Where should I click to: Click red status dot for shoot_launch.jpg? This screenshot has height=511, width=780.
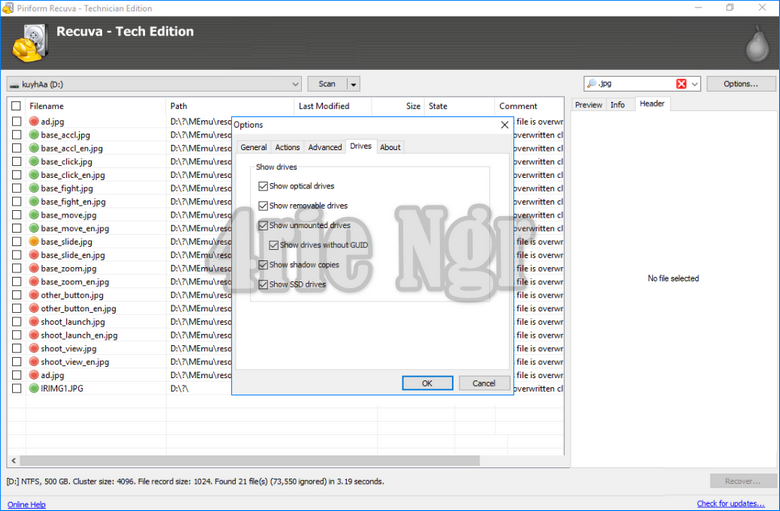point(34,321)
